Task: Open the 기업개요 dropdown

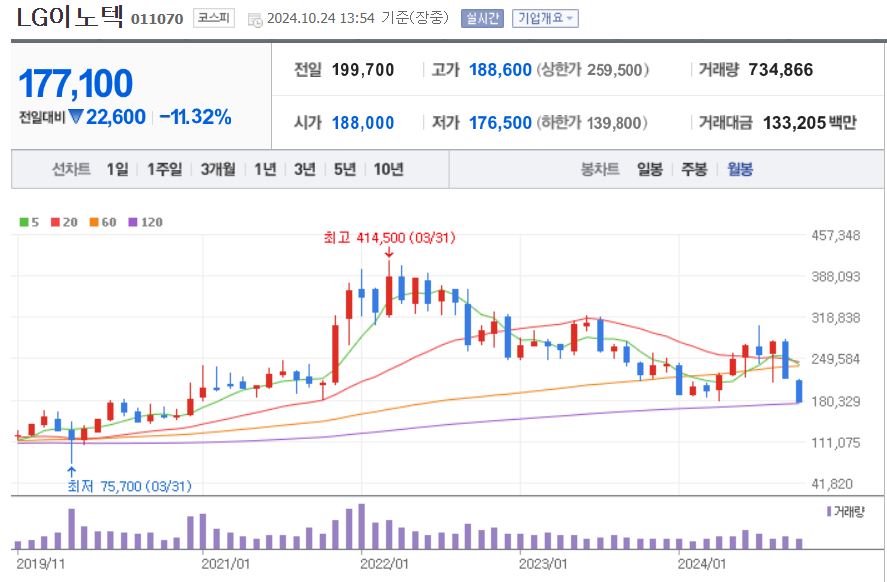Action: tap(544, 18)
